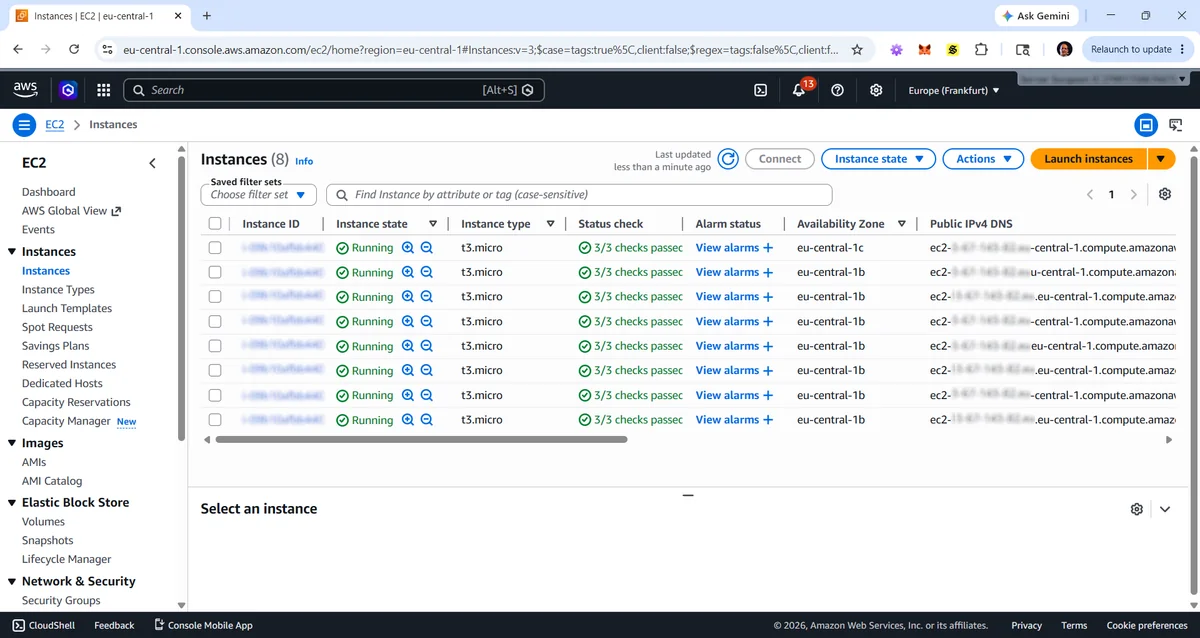Open table preferences gear beside pagination
Viewport: 1200px width, 638px height.
tap(1165, 194)
